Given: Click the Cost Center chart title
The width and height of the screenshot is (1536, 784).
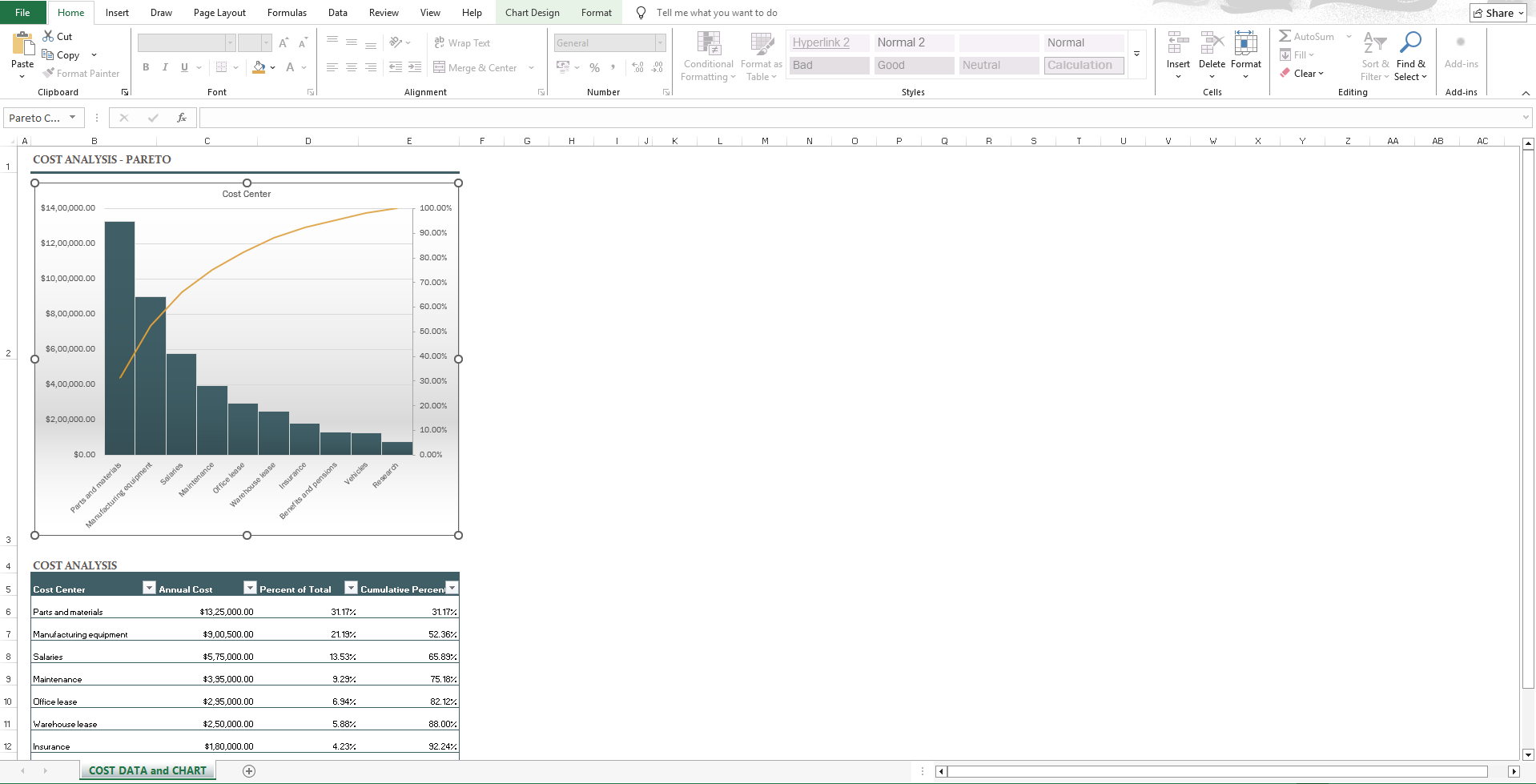Looking at the screenshot, I should (247, 194).
